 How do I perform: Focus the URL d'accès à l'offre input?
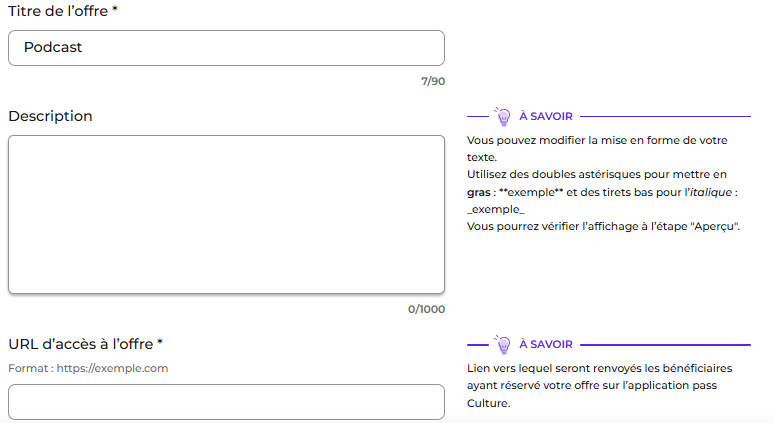tap(226, 402)
